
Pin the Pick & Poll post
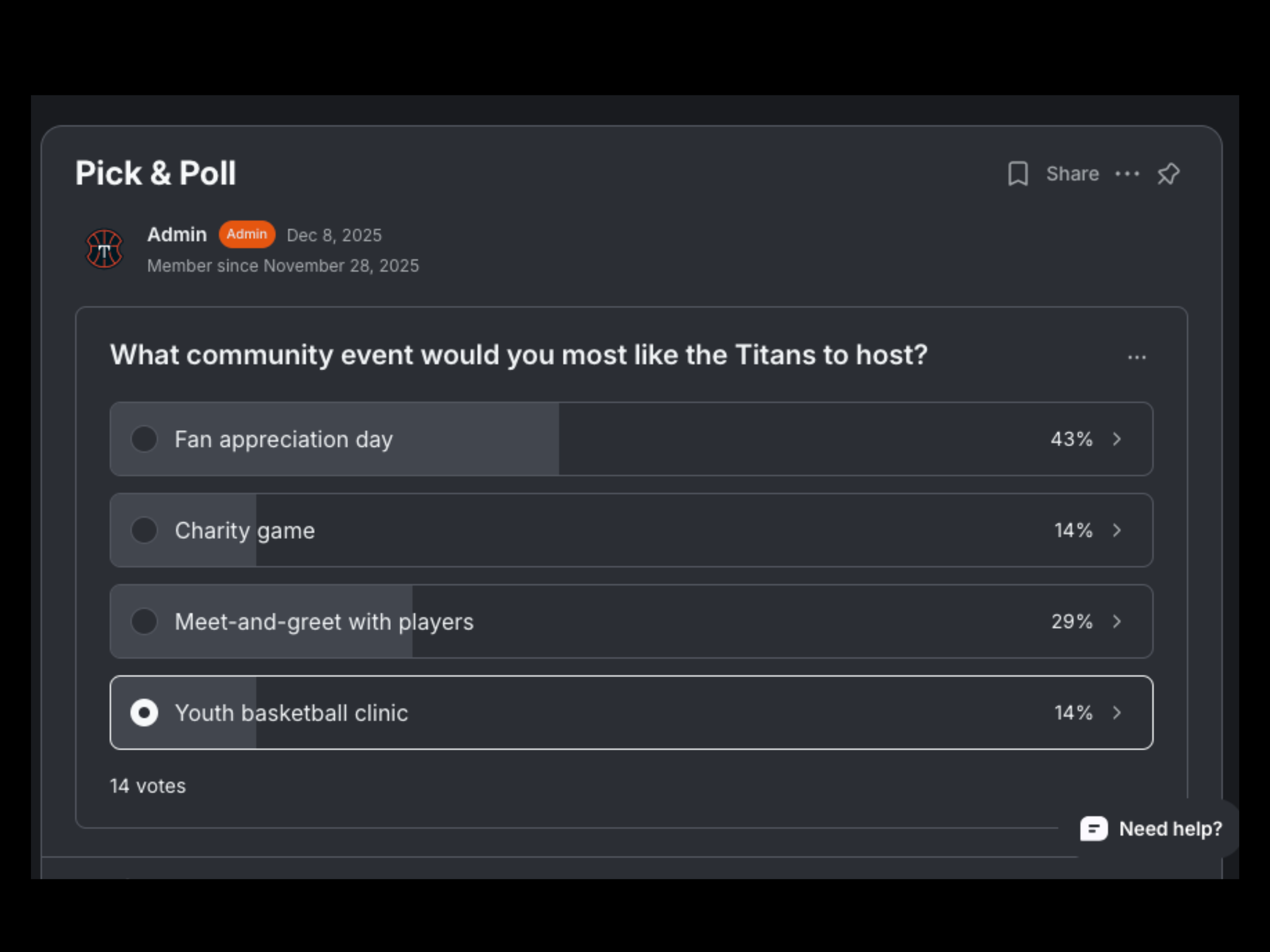click(x=1168, y=174)
